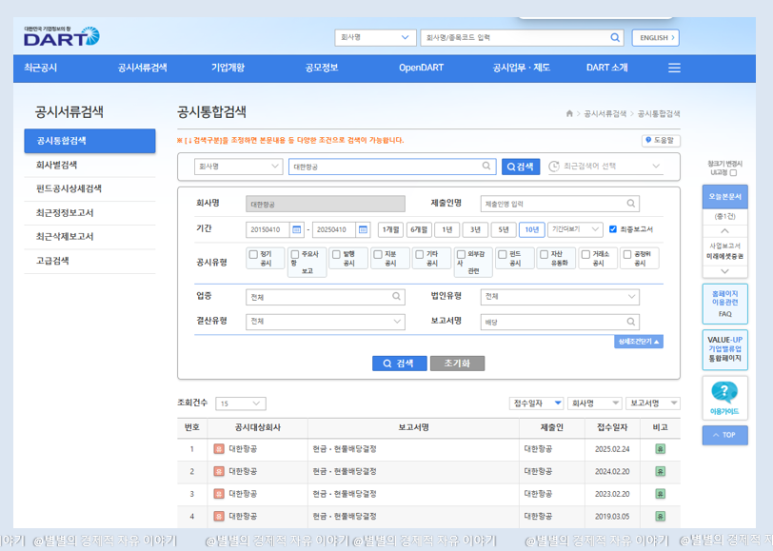
Task: Click the red market icon in row 4
Action: 219,517
